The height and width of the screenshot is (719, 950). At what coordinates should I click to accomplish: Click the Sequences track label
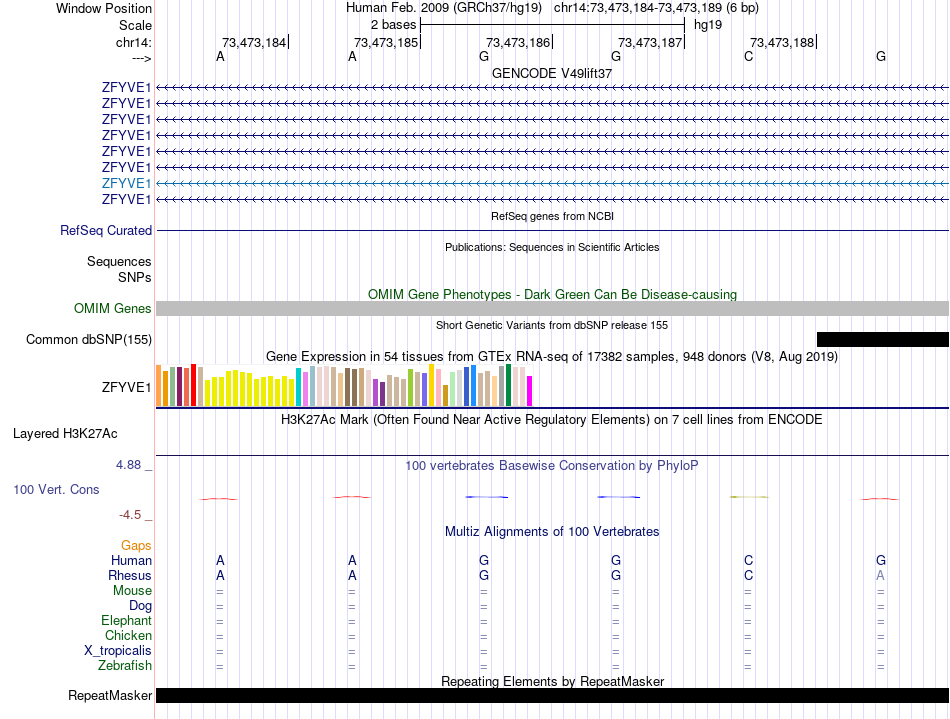pos(119,261)
